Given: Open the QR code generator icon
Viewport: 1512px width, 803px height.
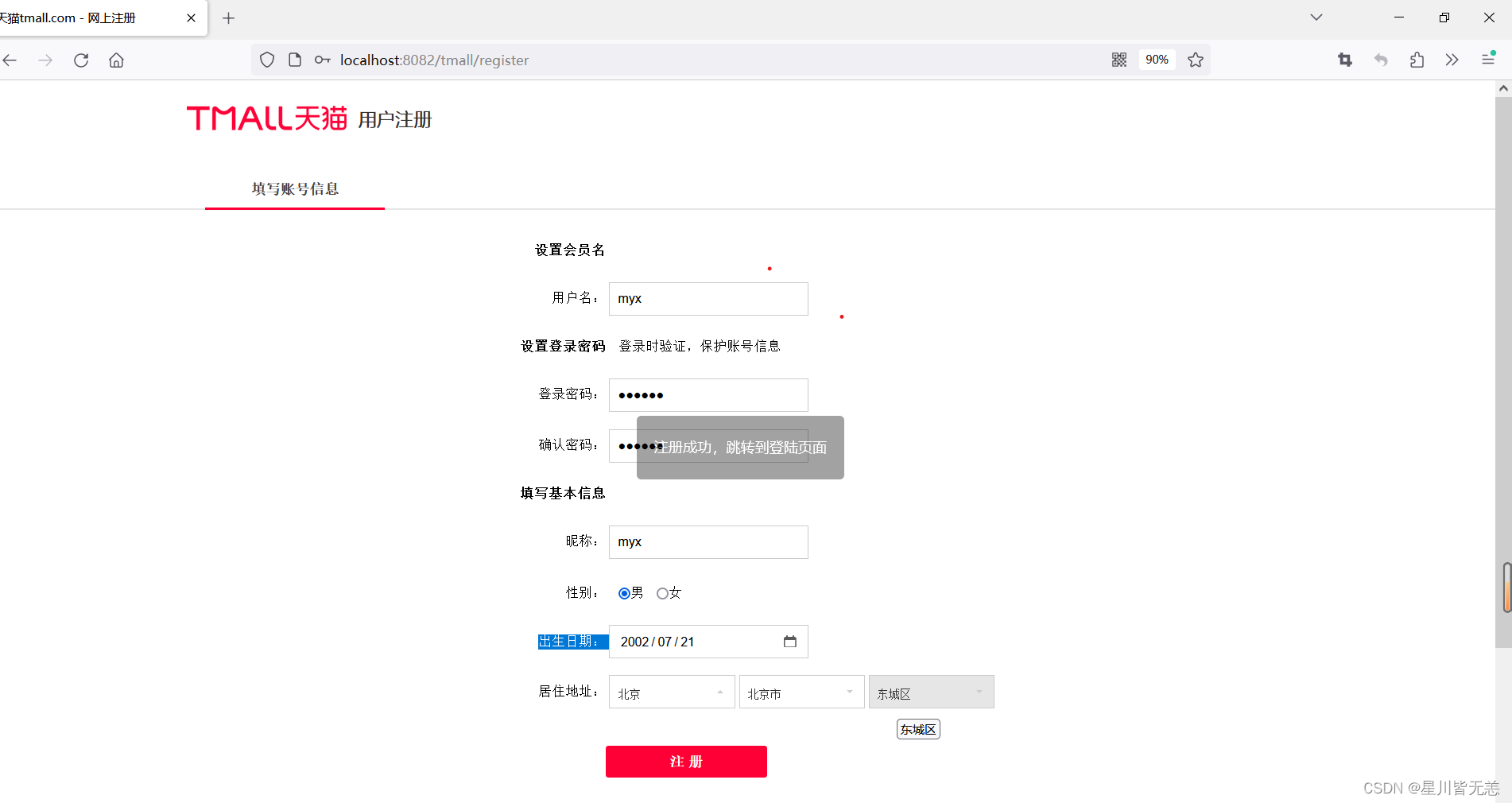Looking at the screenshot, I should 1119,60.
